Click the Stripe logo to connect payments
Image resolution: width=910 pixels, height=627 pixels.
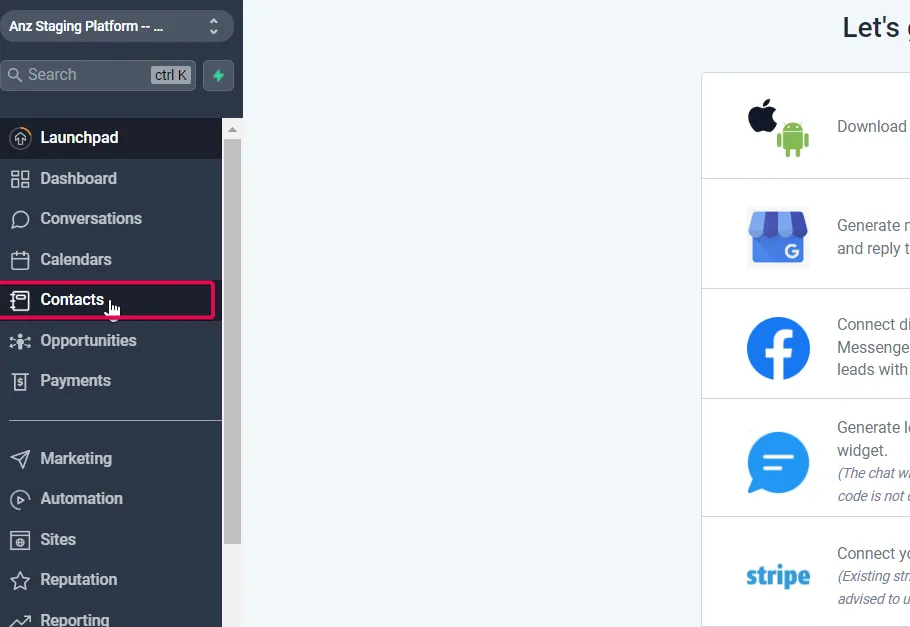tap(778, 576)
